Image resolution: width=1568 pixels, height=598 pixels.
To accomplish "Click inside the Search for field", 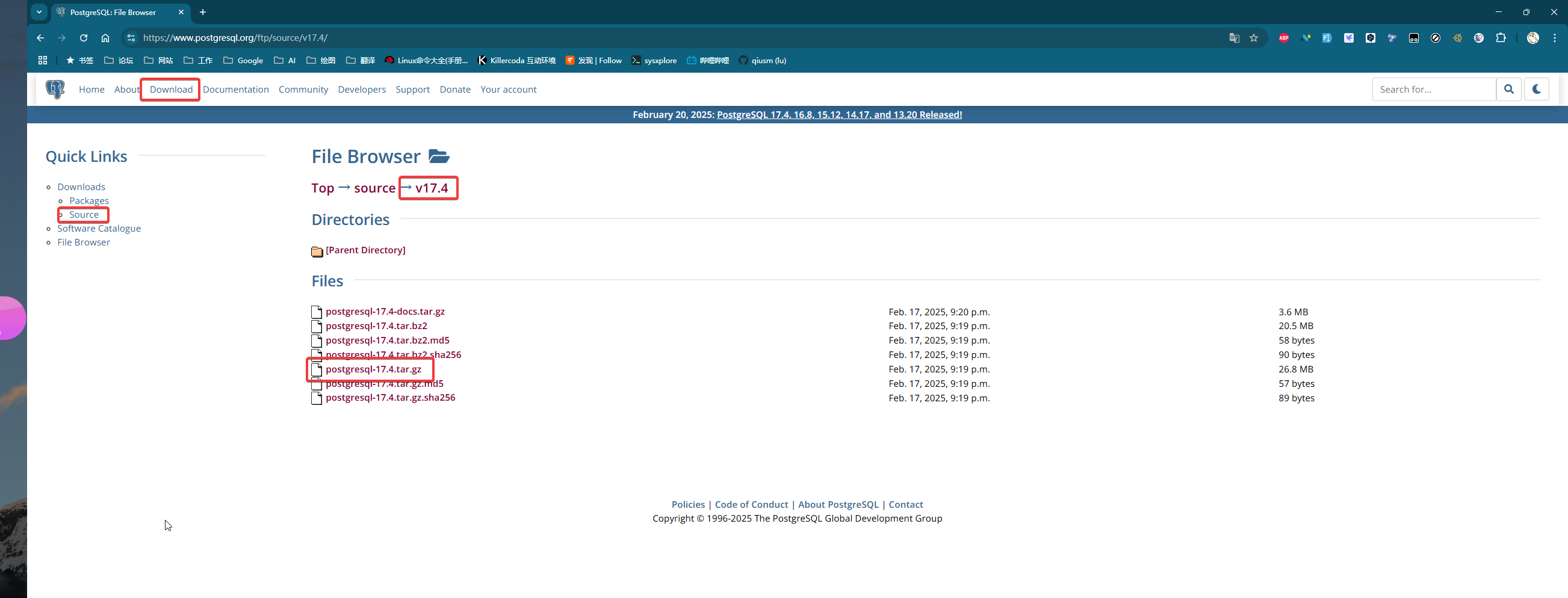I will point(1434,89).
